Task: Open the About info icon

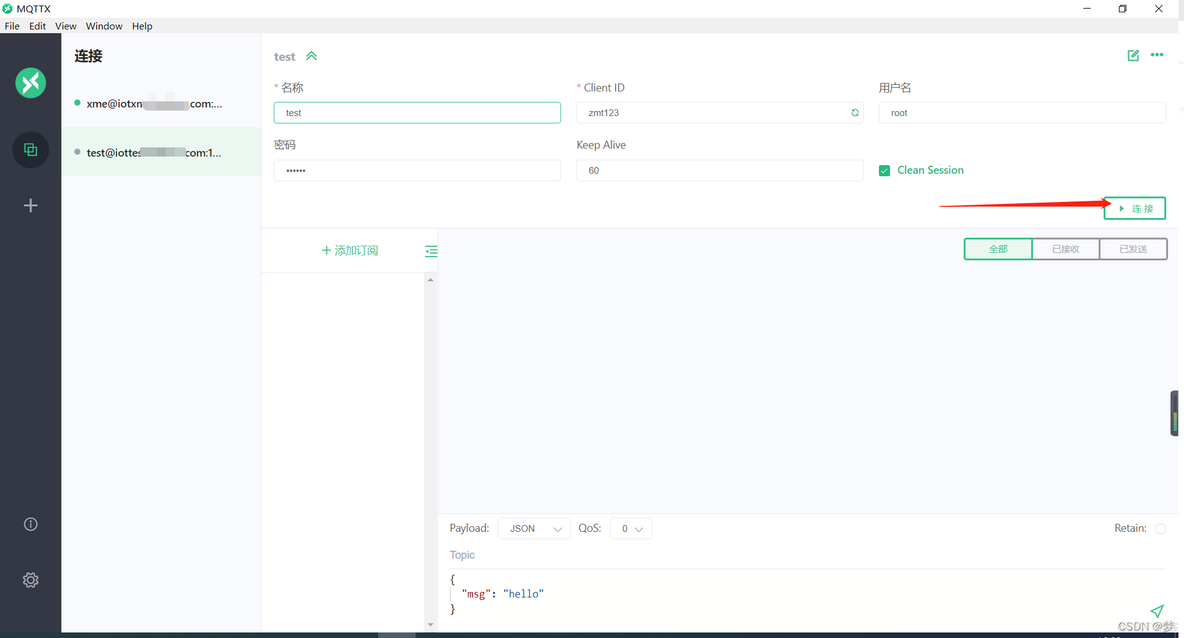Action: pyautogui.click(x=30, y=524)
